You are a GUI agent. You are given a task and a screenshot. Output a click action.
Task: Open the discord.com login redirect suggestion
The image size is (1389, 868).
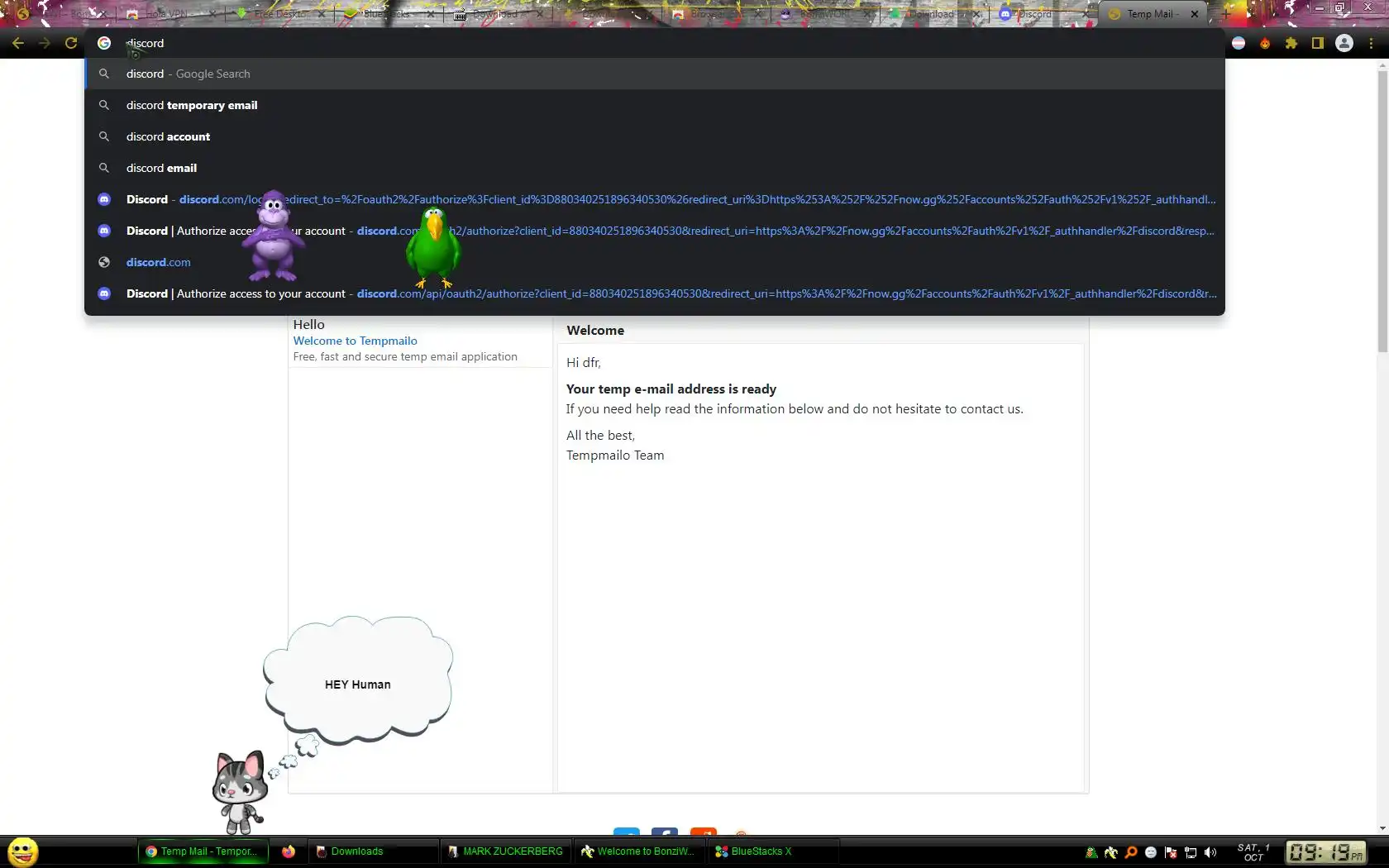pyautogui.click(x=655, y=199)
